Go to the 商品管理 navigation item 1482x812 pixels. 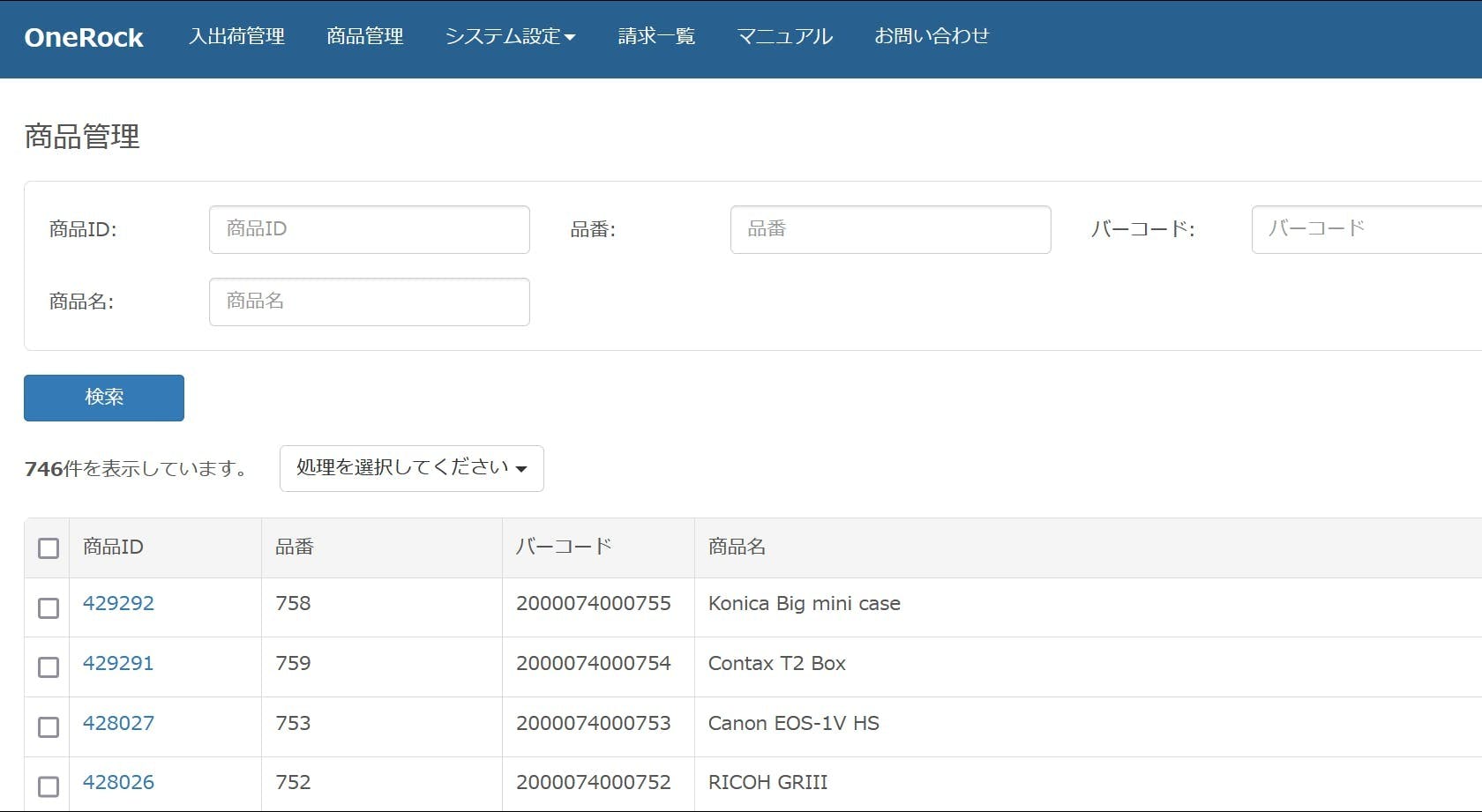tap(364, 36)
